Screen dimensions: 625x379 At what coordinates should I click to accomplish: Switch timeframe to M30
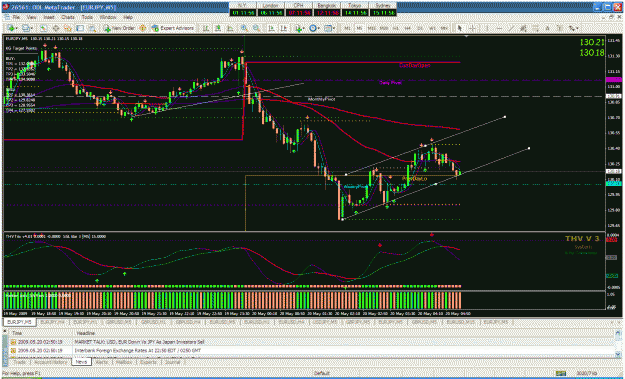(384, 28)
